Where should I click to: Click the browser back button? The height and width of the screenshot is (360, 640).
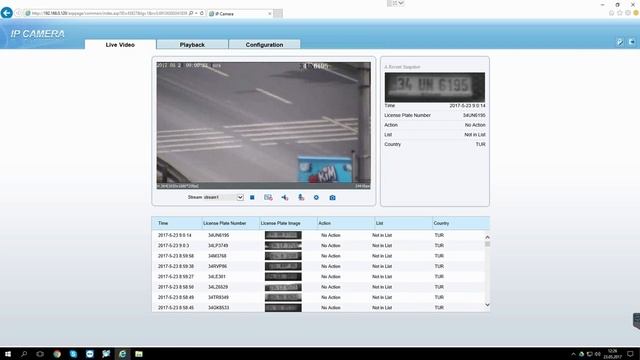click(x=7, y=13)
